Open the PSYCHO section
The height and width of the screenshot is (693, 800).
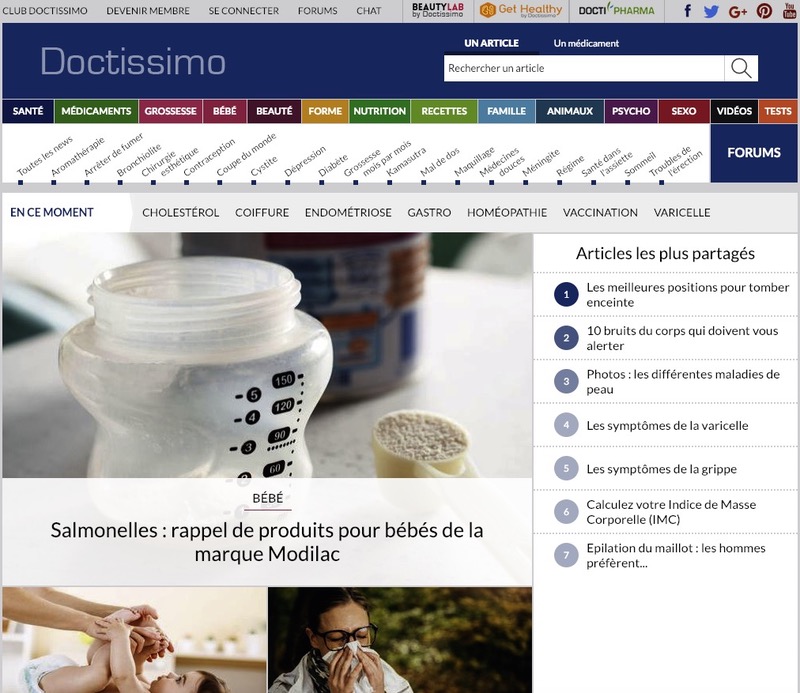tap(631, 111)
